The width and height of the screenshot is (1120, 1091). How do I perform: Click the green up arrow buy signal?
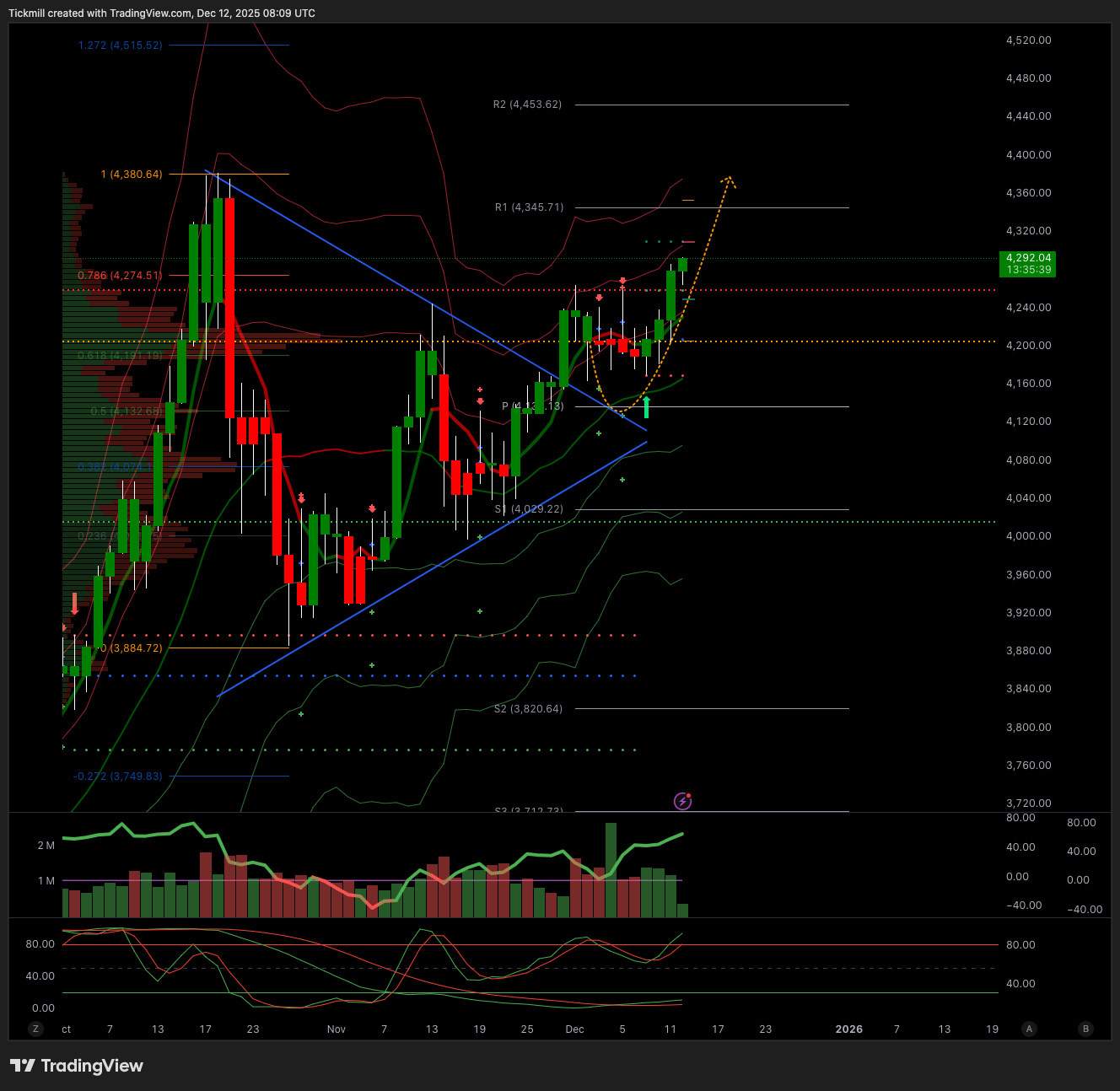pos(646,408)
